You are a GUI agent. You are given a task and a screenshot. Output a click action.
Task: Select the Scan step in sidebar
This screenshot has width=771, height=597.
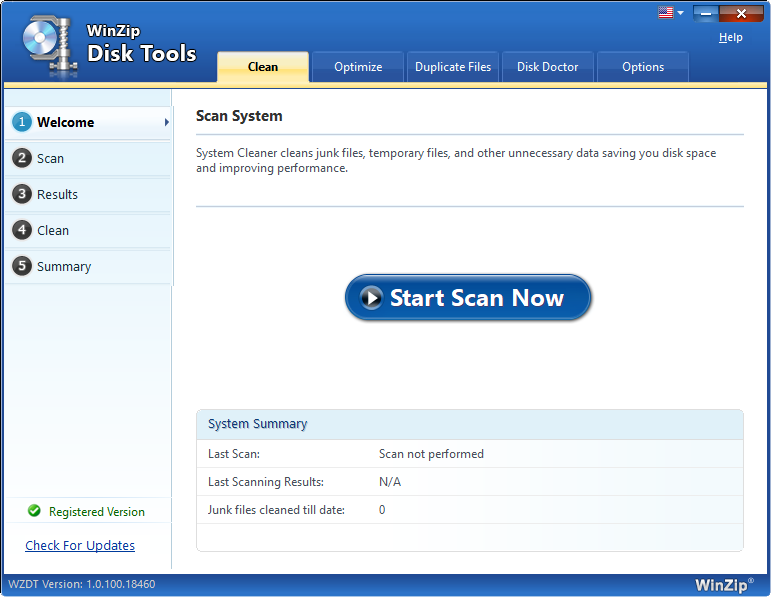click(x=89, y=158)
